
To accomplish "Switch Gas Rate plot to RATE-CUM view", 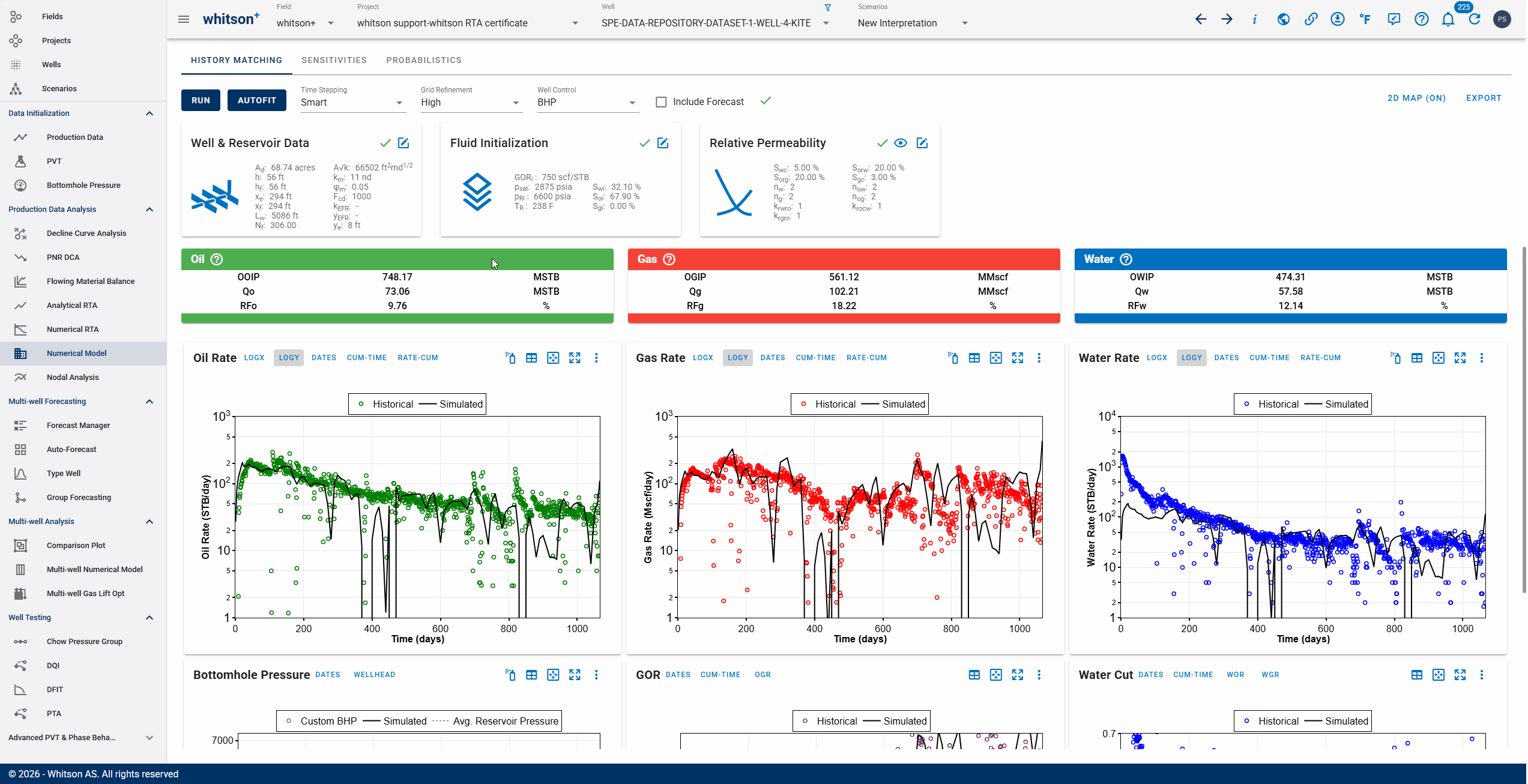I will click(866, 358).
